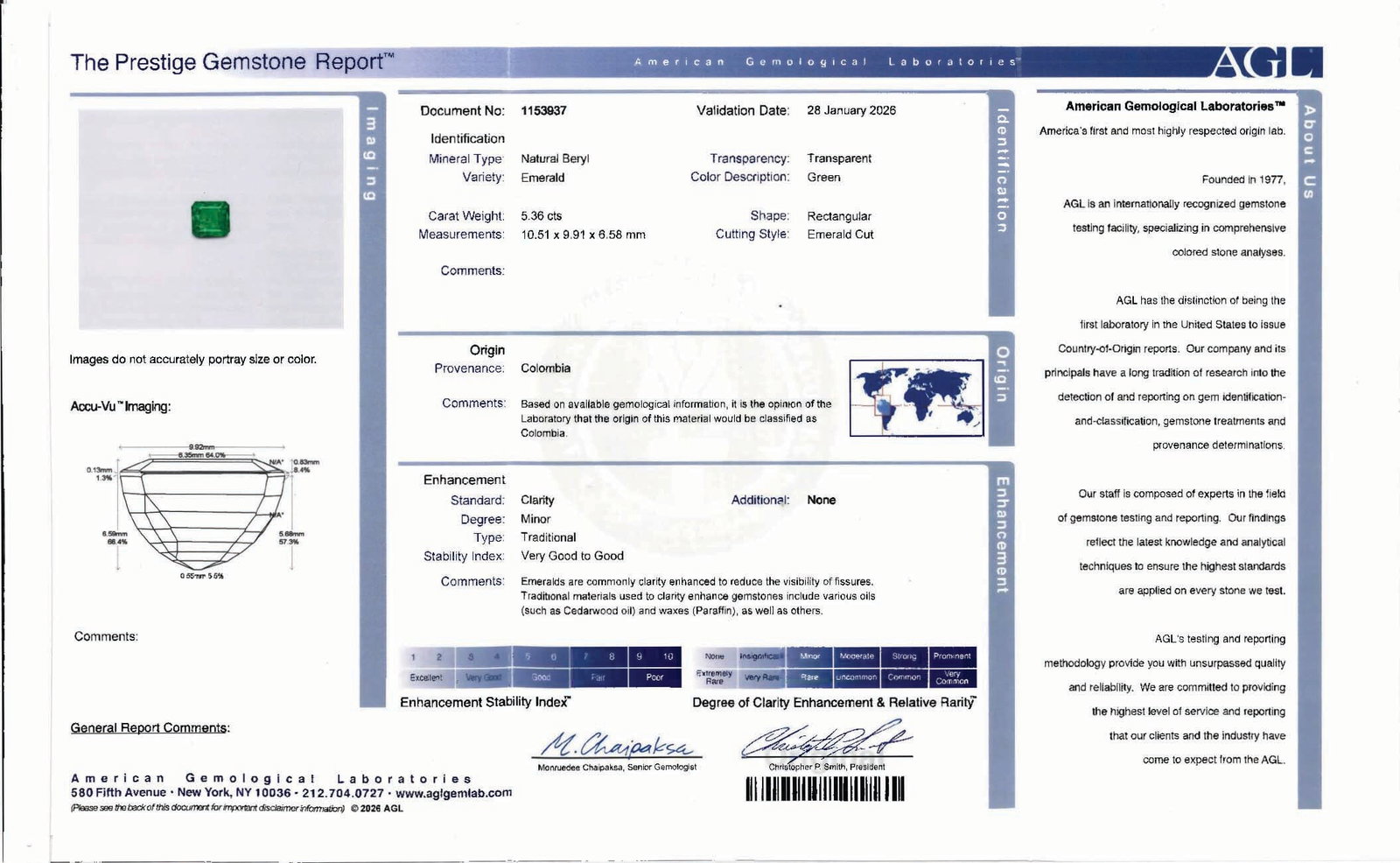Click the "Fair" cell on the stability scale
This screenshot has width=1400, height=863.
pyautogui.click(x=598, y=677)
